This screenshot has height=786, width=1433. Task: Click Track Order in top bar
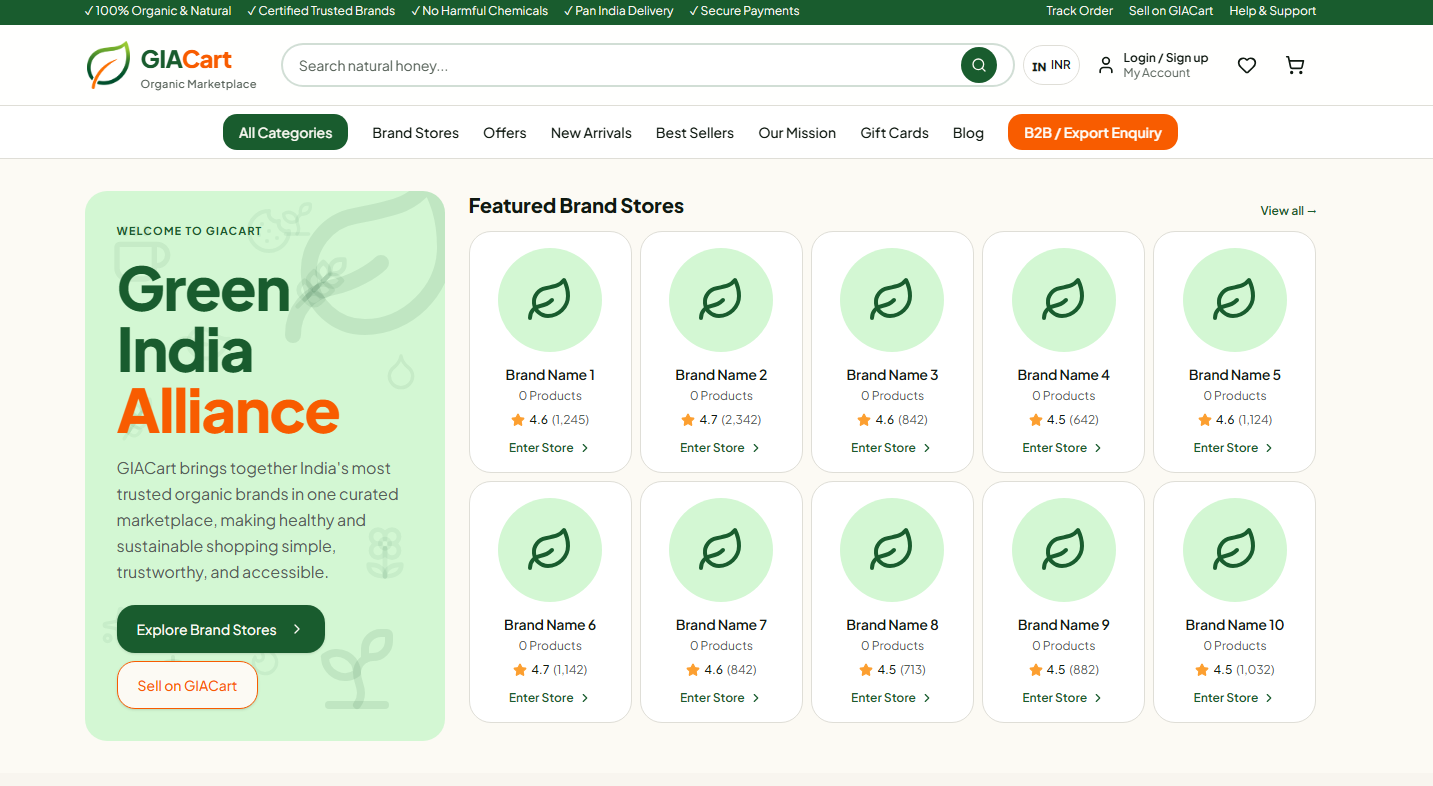(x=1079, y=11)
